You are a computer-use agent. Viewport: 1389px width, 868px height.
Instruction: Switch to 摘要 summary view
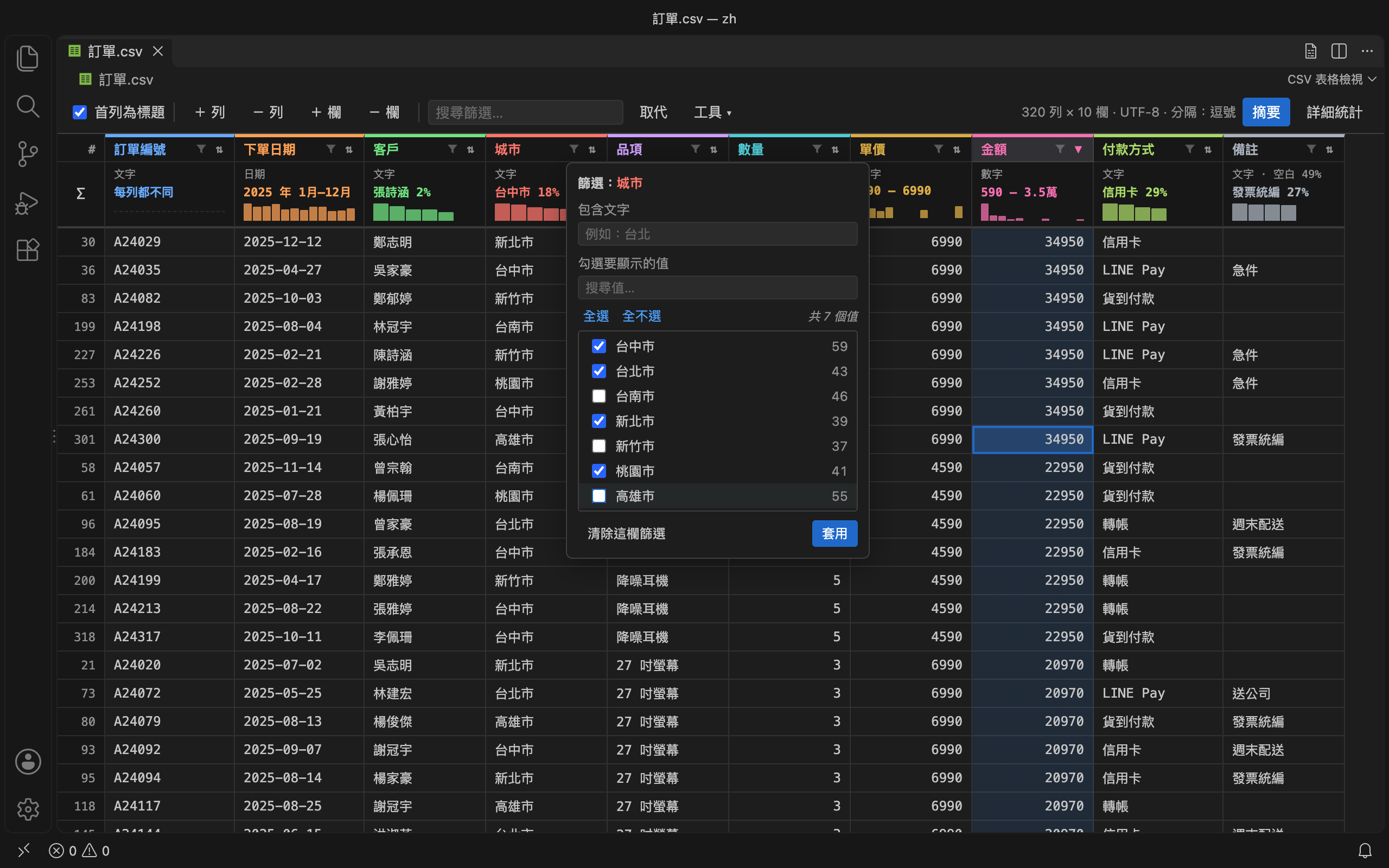[x=1266, y=112]
